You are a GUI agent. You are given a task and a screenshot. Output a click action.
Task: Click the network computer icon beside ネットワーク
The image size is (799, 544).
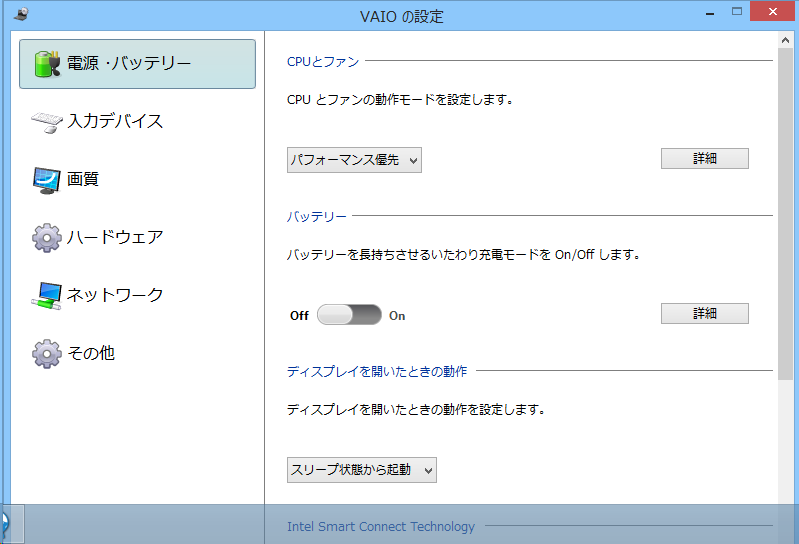(x=47, y=296)
